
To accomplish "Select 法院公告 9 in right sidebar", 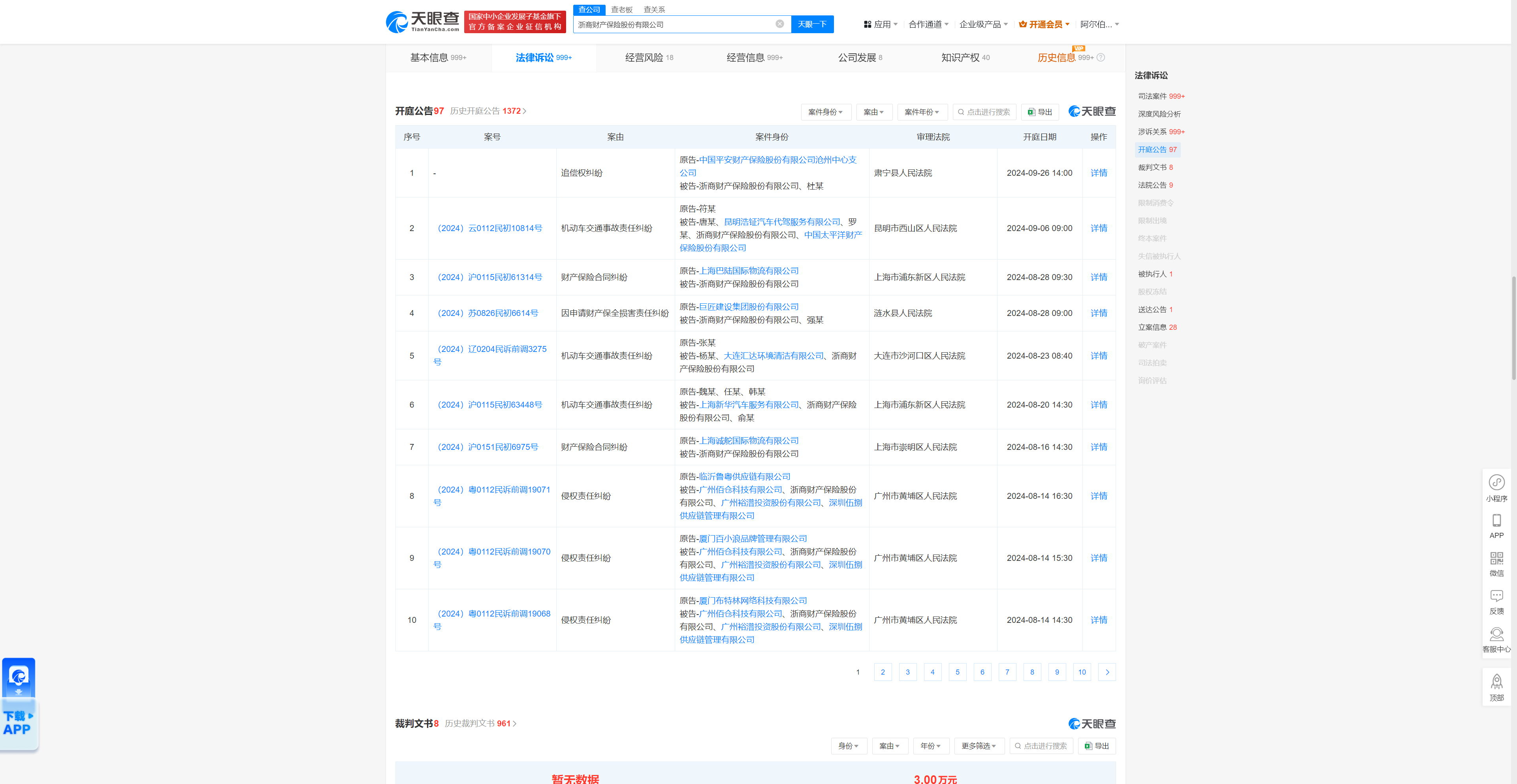I will click(x=1155, y=185).
